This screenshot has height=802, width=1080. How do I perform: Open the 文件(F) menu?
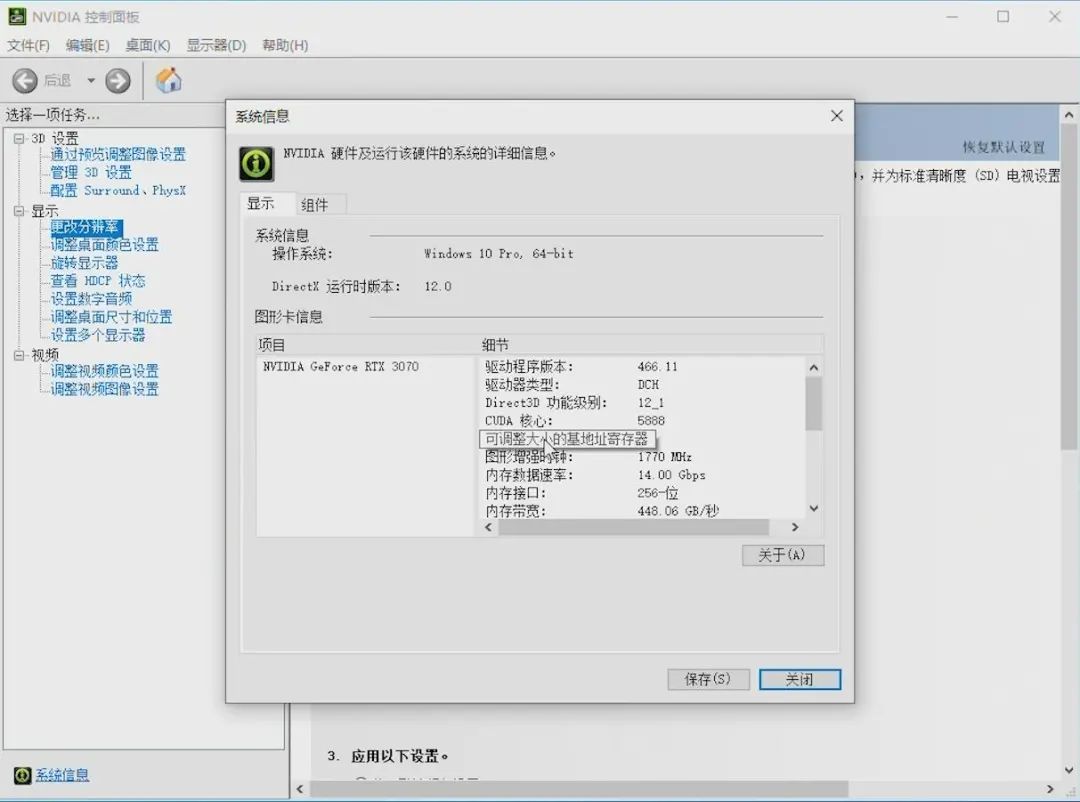point(28,45)
